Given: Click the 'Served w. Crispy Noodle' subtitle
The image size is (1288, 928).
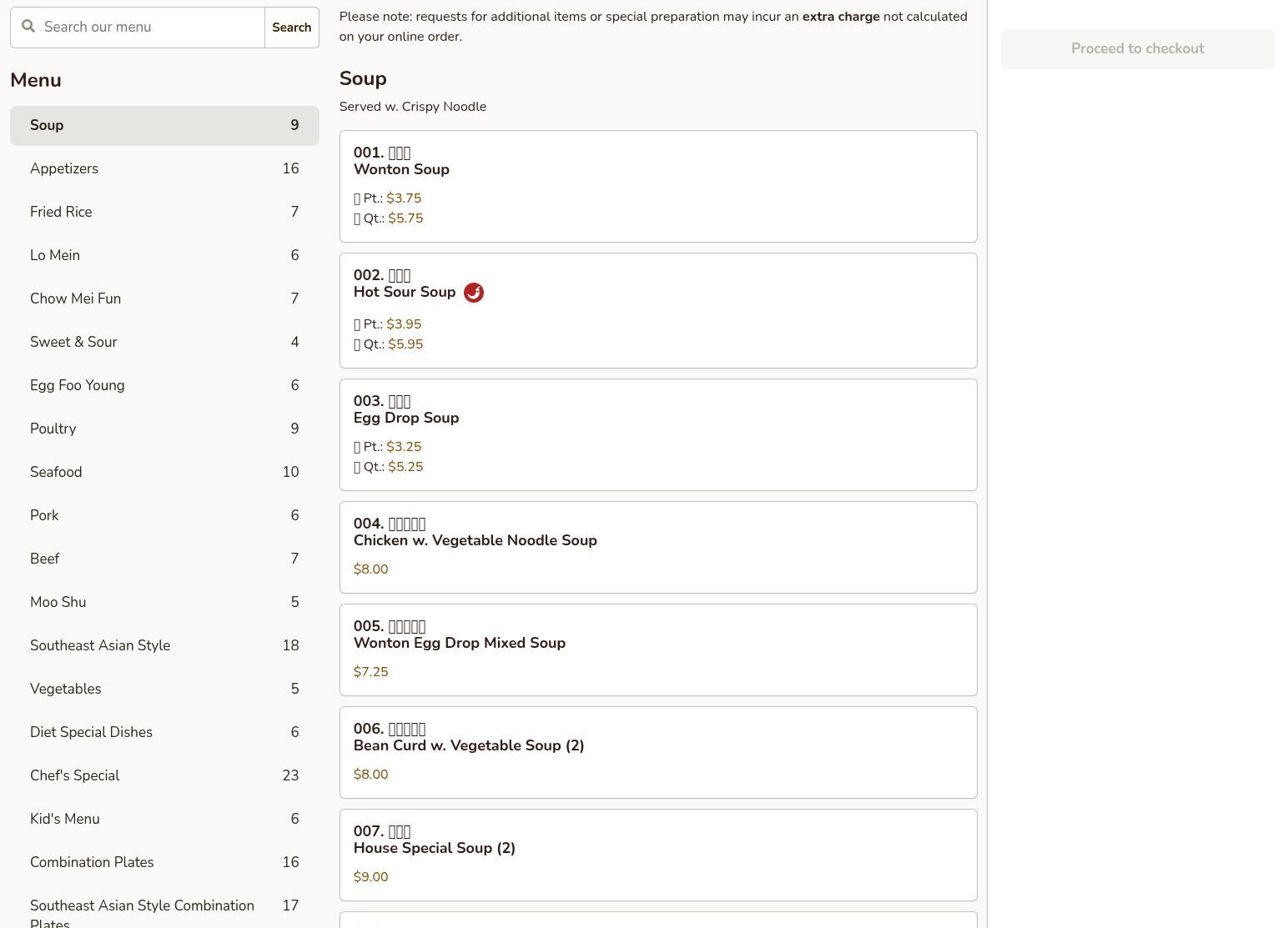Looking at the screenshot, I should (x=413, y=107).
